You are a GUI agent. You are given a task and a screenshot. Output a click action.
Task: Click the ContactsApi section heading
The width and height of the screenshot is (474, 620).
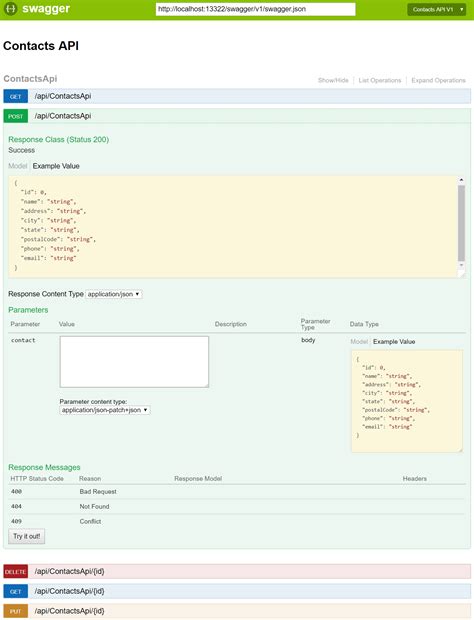point(30,79)
